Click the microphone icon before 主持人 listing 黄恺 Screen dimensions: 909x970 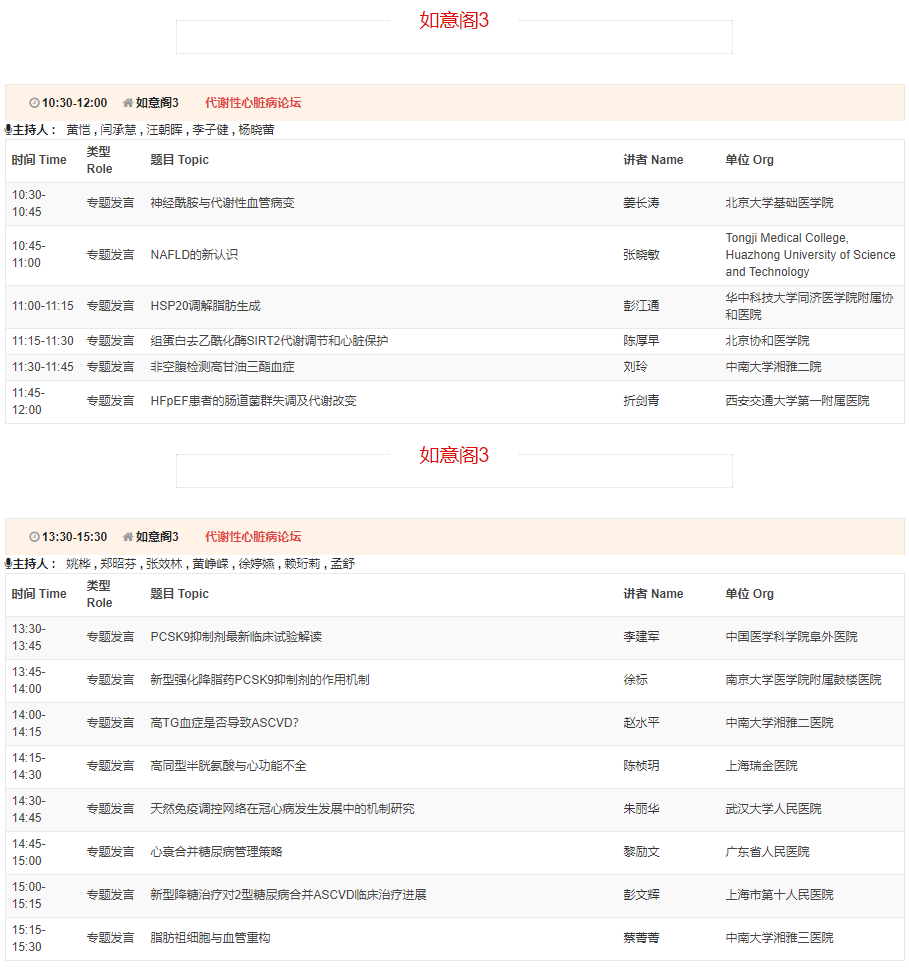pyautogui.click(x=8, y=130)
